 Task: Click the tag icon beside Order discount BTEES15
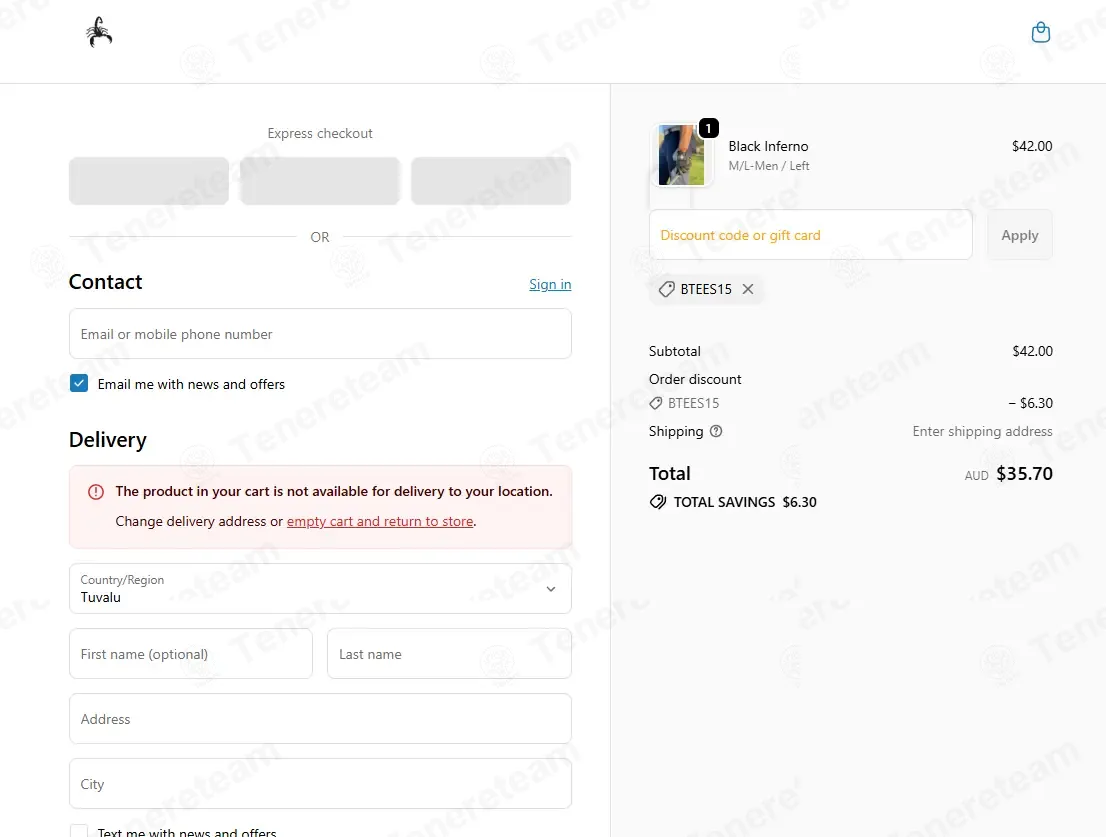656,403
